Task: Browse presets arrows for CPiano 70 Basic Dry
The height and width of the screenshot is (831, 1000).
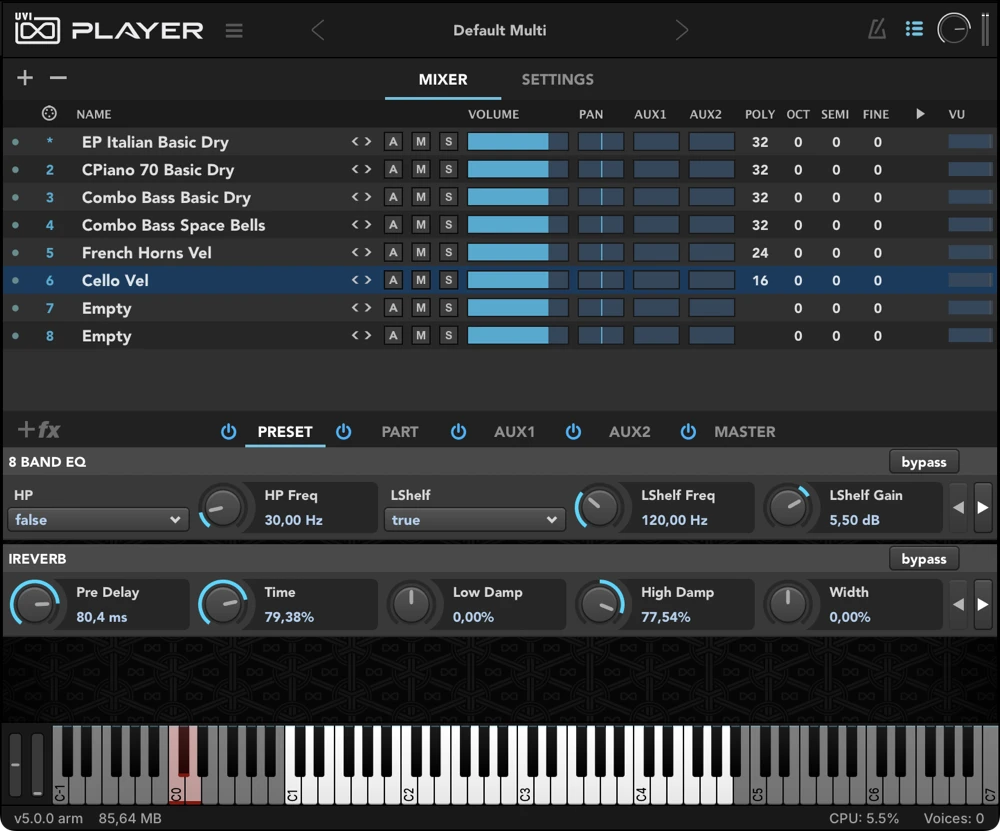Action: [361, 169]
